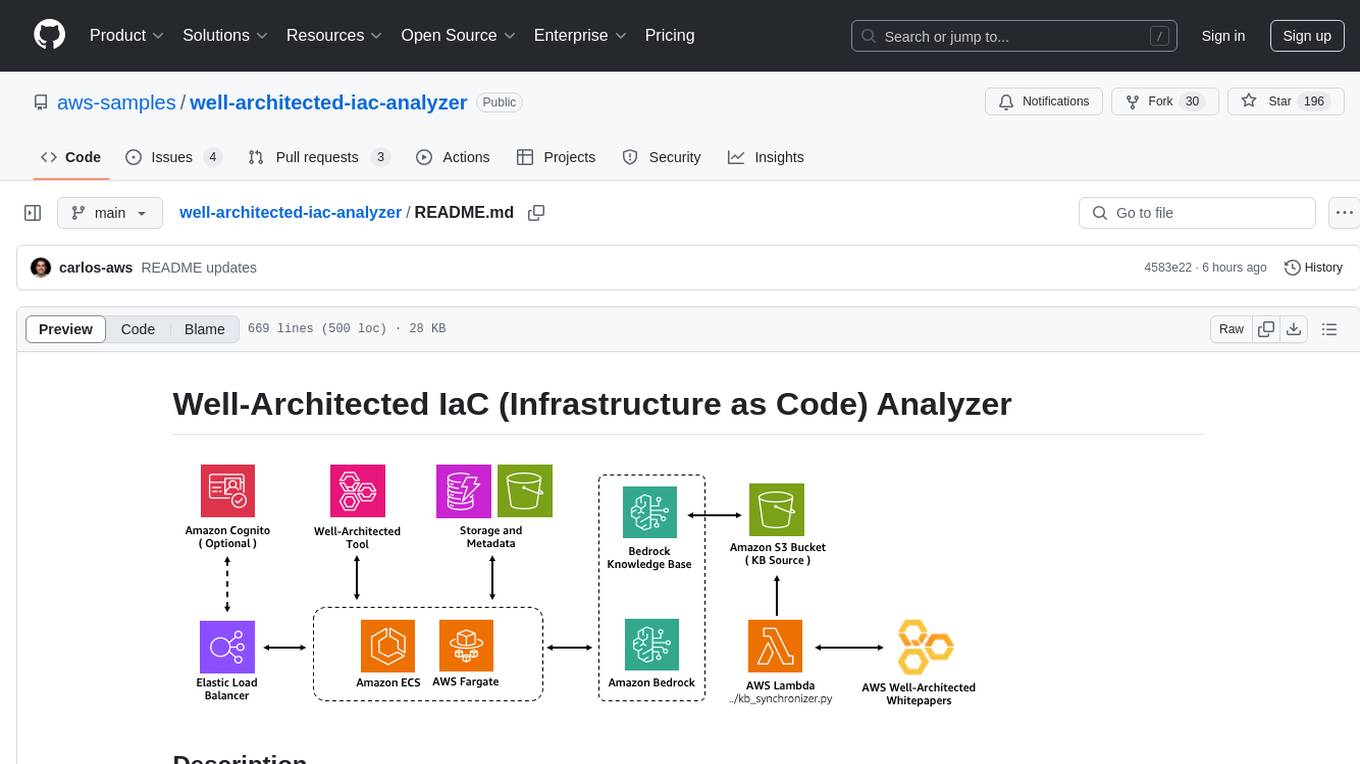The height and width of the screenshot is (764, 1360).
Task: Open the more file actions menu
Action: 1344,213
